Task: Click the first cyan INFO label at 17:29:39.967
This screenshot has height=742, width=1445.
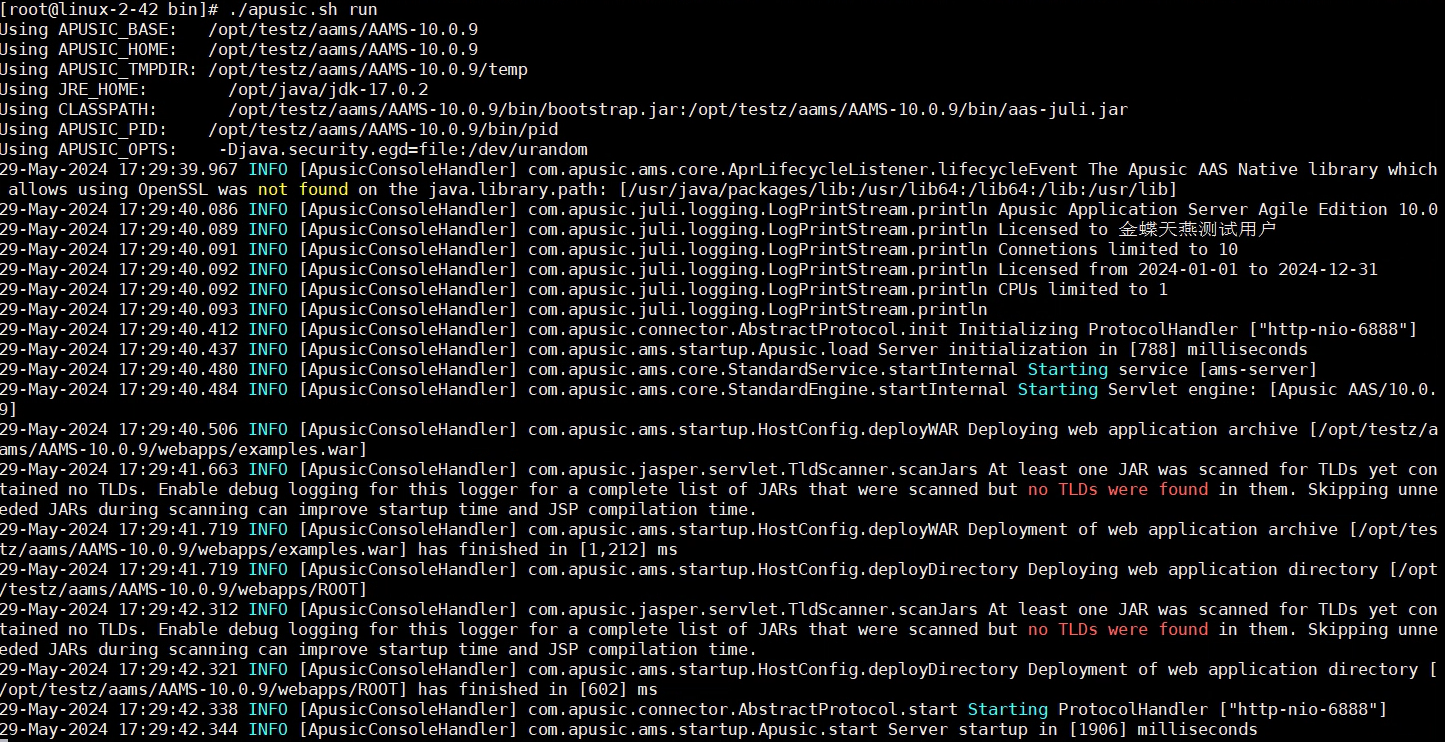Action: pyautogui.click(x=268, y=169)
